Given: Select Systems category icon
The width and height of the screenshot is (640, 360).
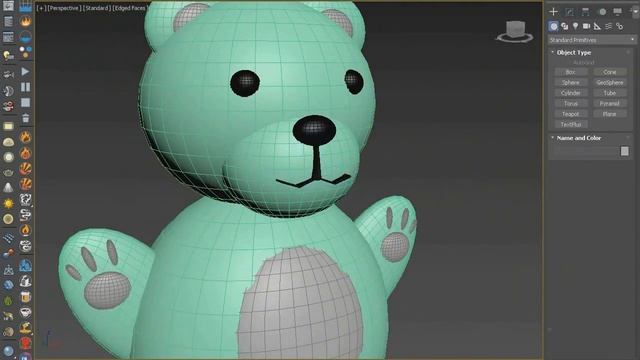Looking at the screenshot, I should (620, 26).
